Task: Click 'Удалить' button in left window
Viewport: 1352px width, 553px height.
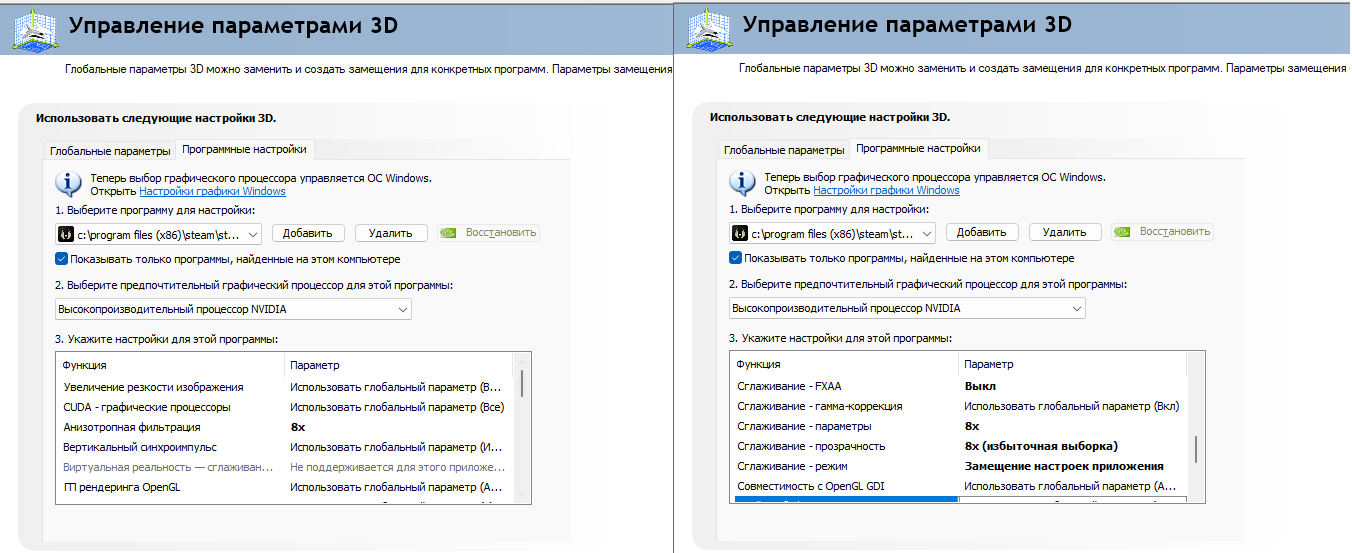Action: point(390,233)
